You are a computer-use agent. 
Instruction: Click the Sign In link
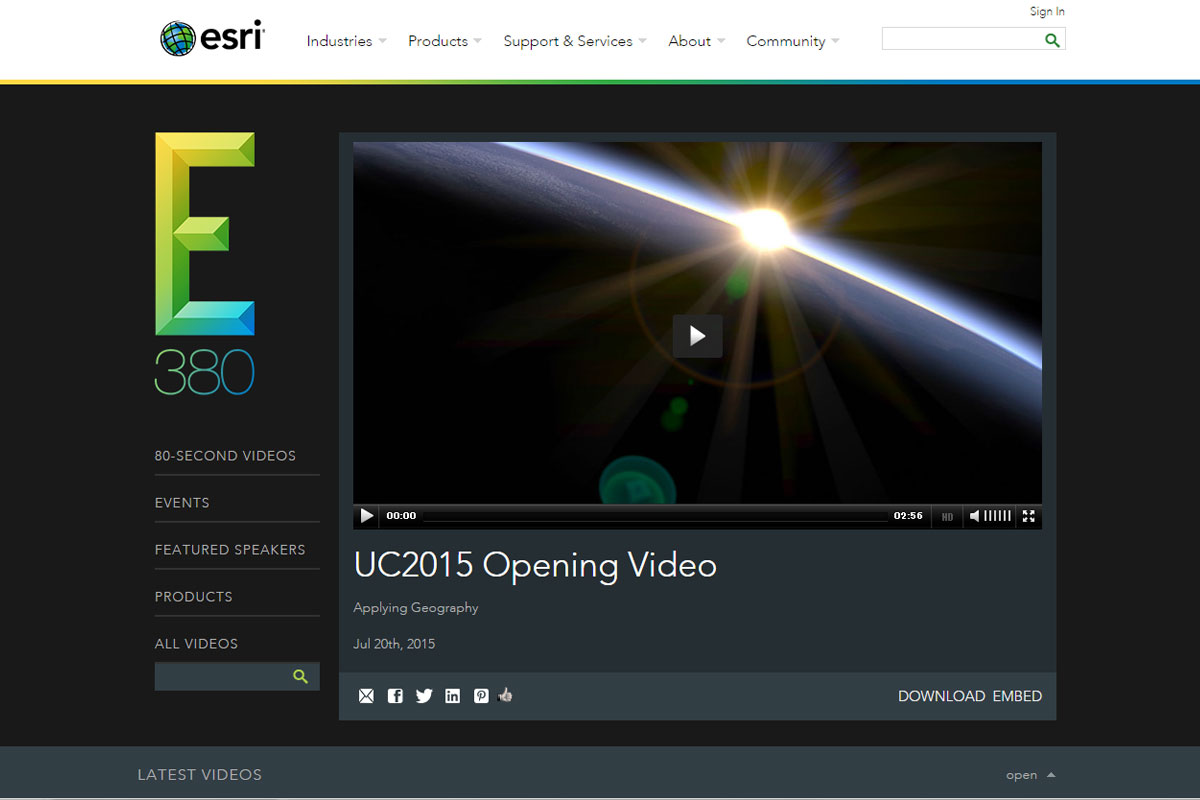[1047, 12]
